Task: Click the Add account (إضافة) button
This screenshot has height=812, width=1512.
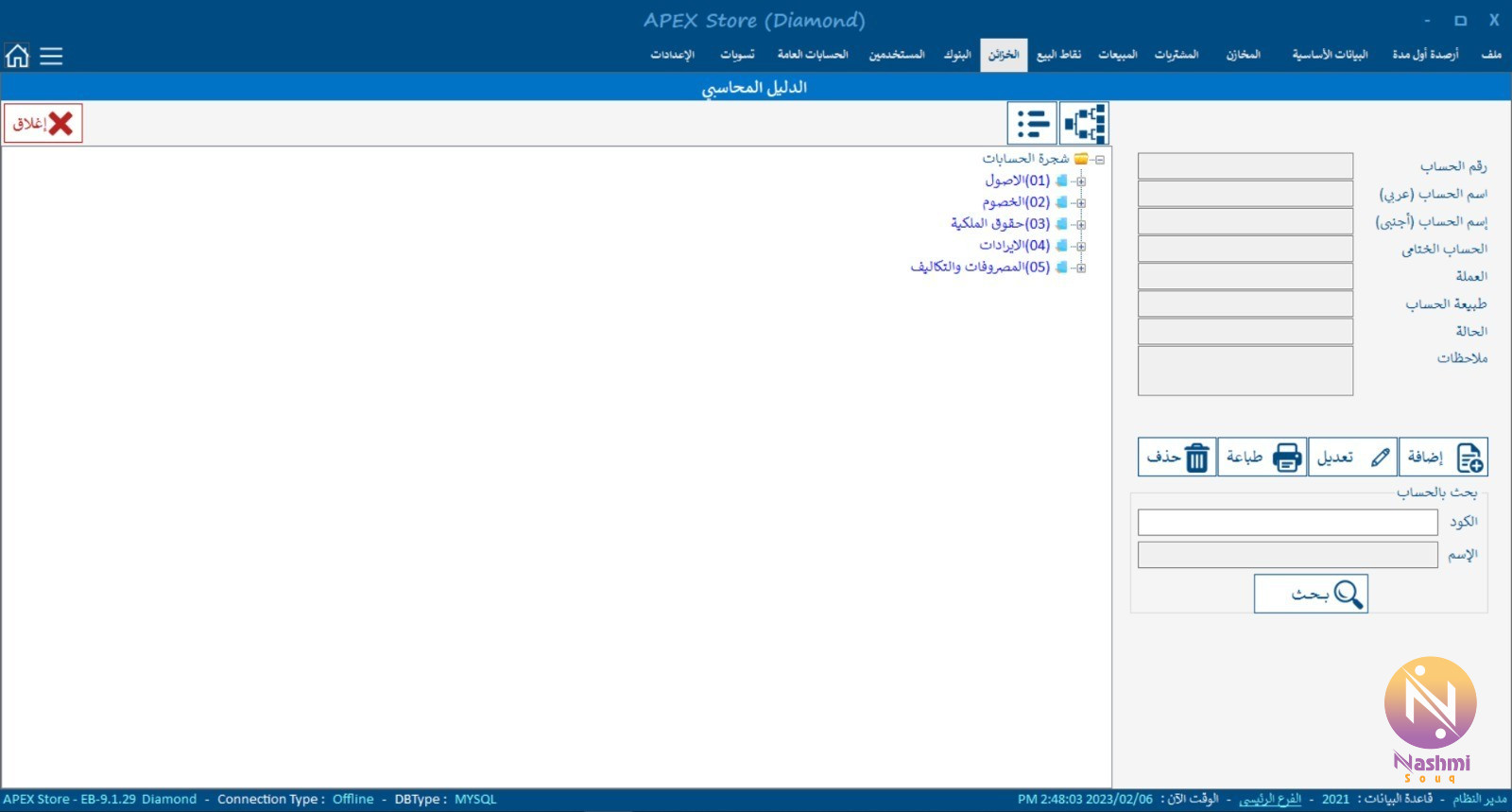Action: tap(1444, 458)
